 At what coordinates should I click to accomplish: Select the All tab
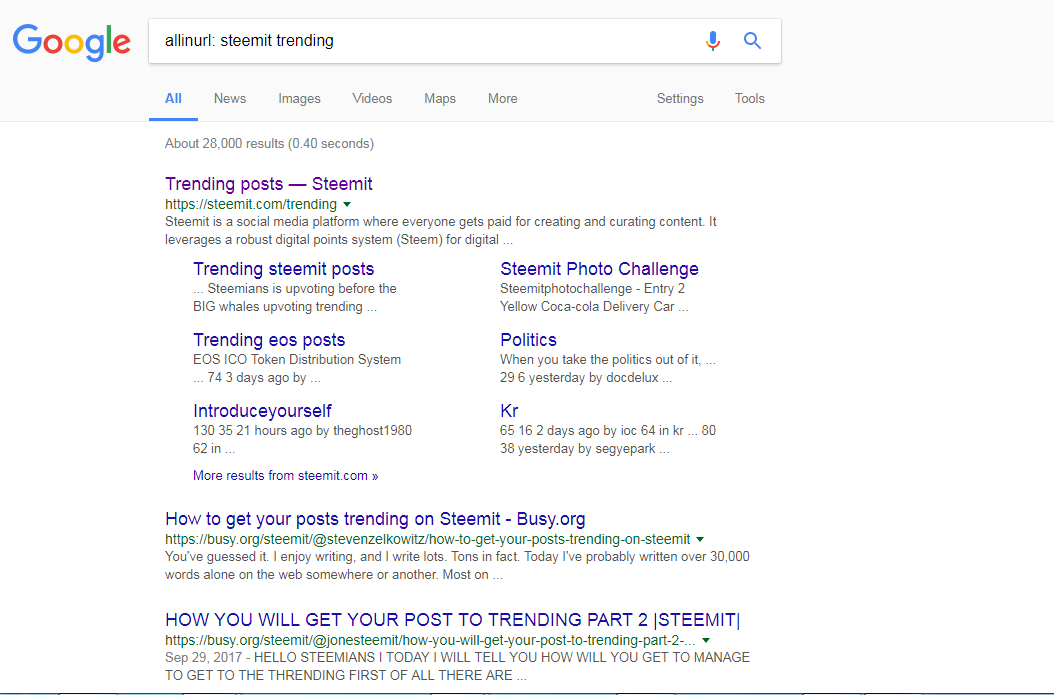pyautogui.click(x=173, y=98)
